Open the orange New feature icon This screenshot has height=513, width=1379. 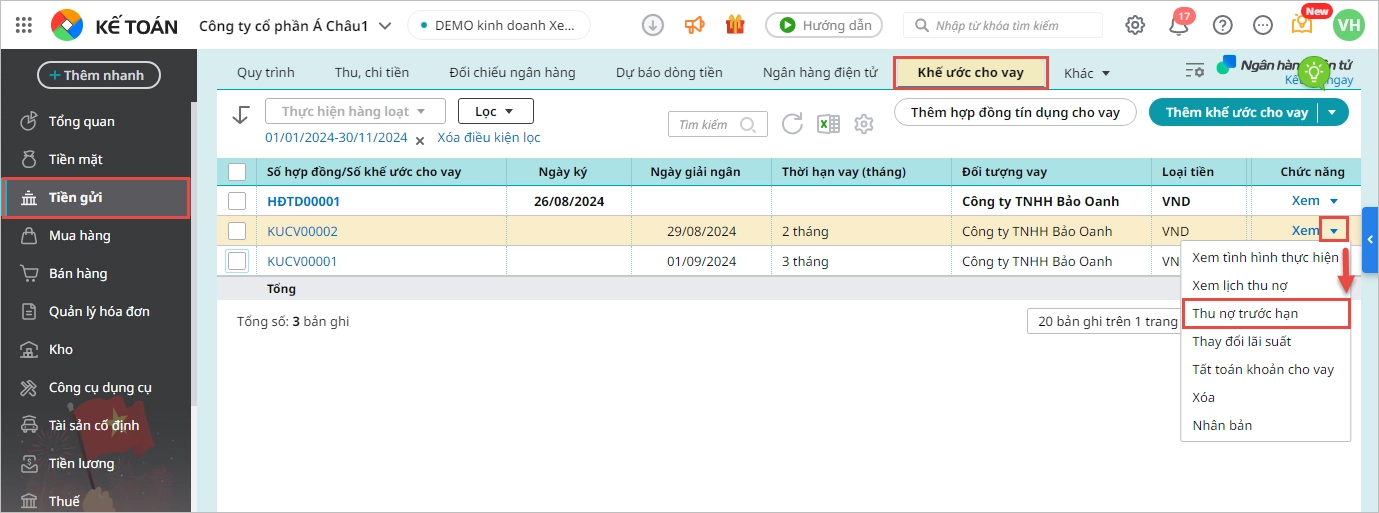1302,24
